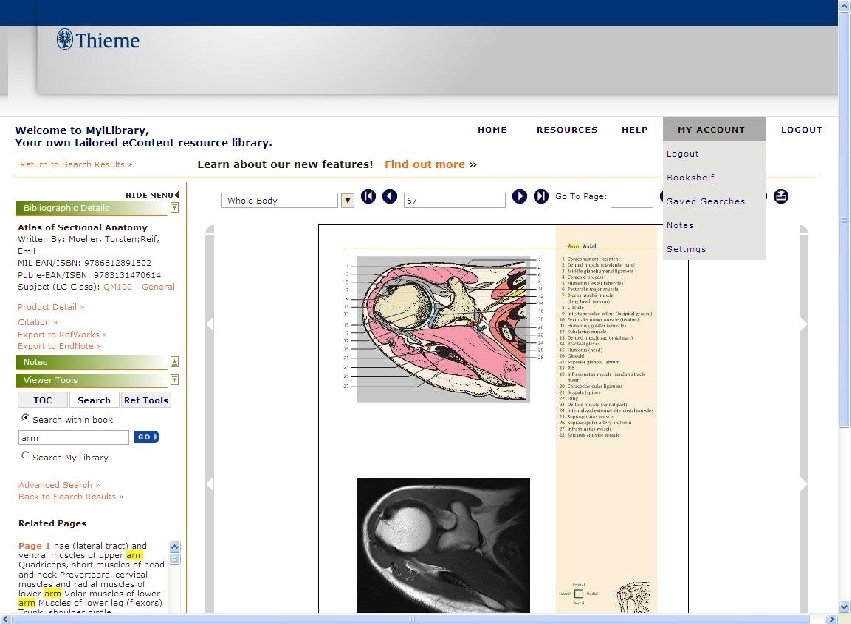Click LOGOUT in the top navigation bar
Viewport: 851px width, 624px height.
(x=802, y=130)
